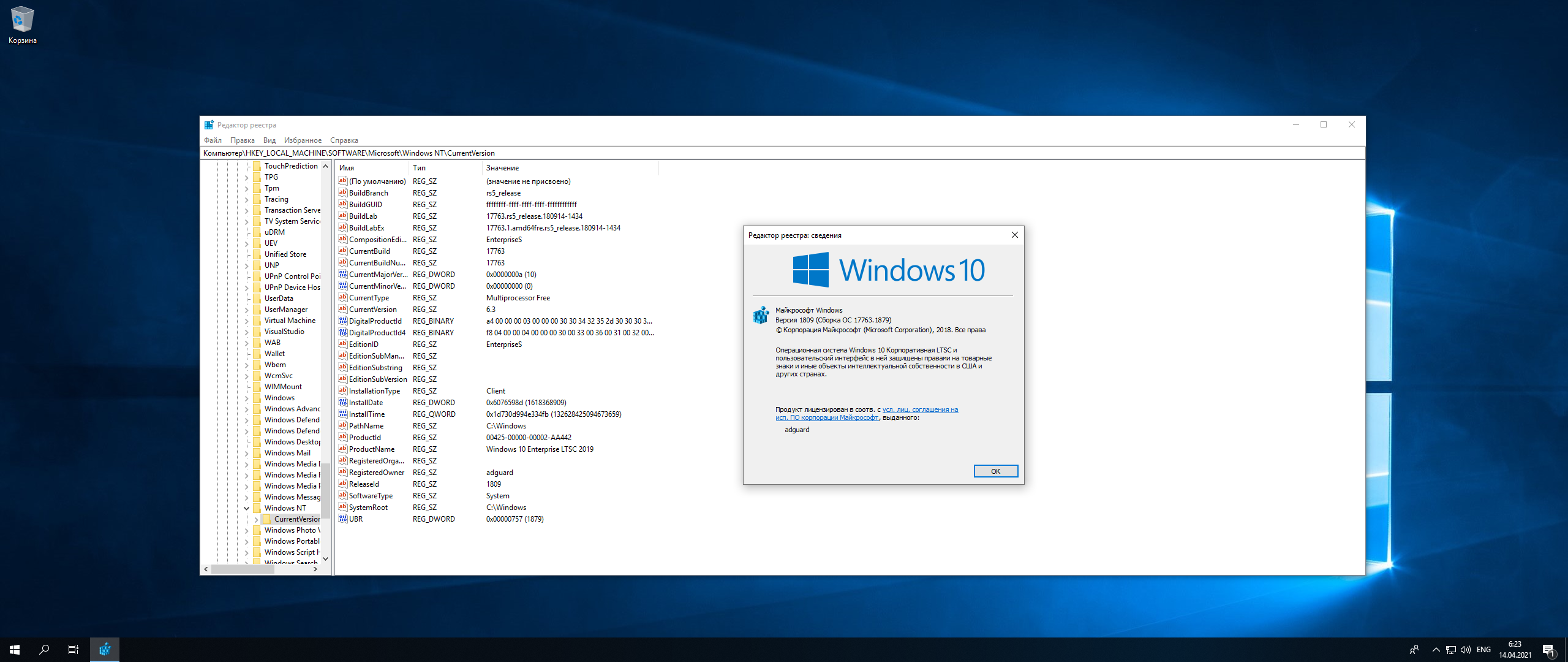The image size is (1568, 662).
Task: Open the Справка menu
Action: pos(344,140)
